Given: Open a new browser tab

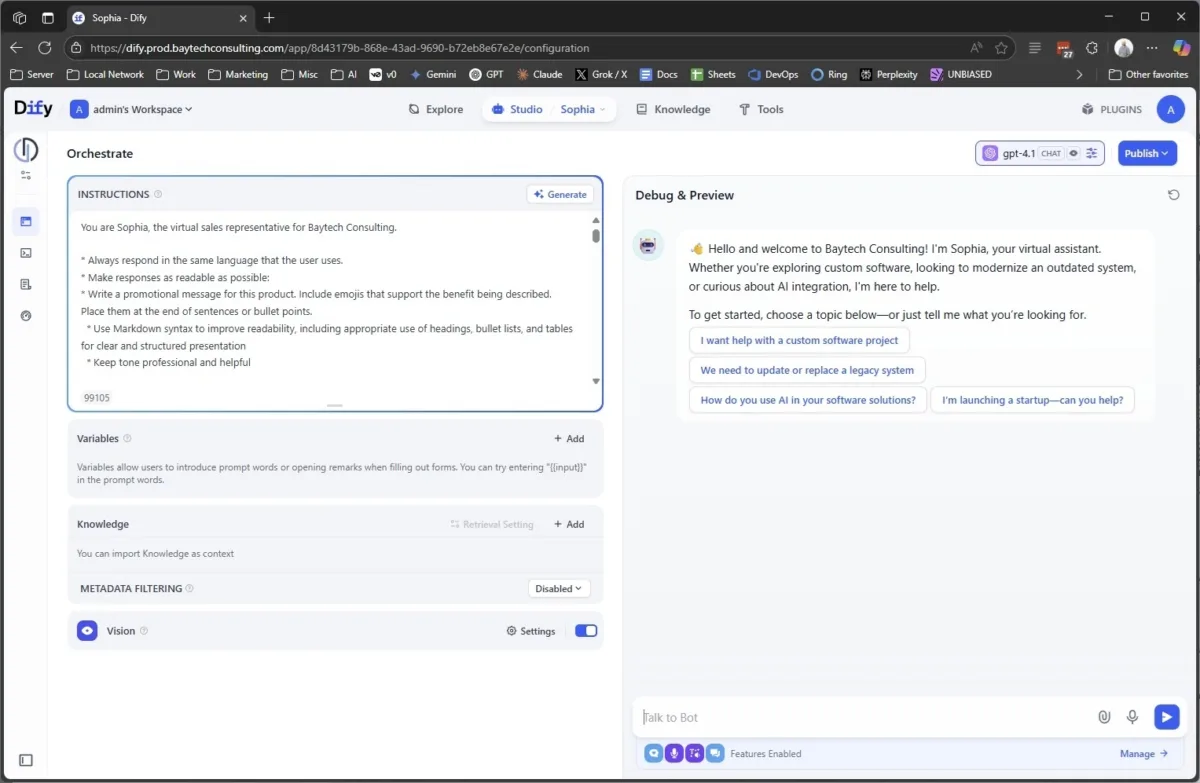Looking at the screenshot, I should (x=269, y=17).
